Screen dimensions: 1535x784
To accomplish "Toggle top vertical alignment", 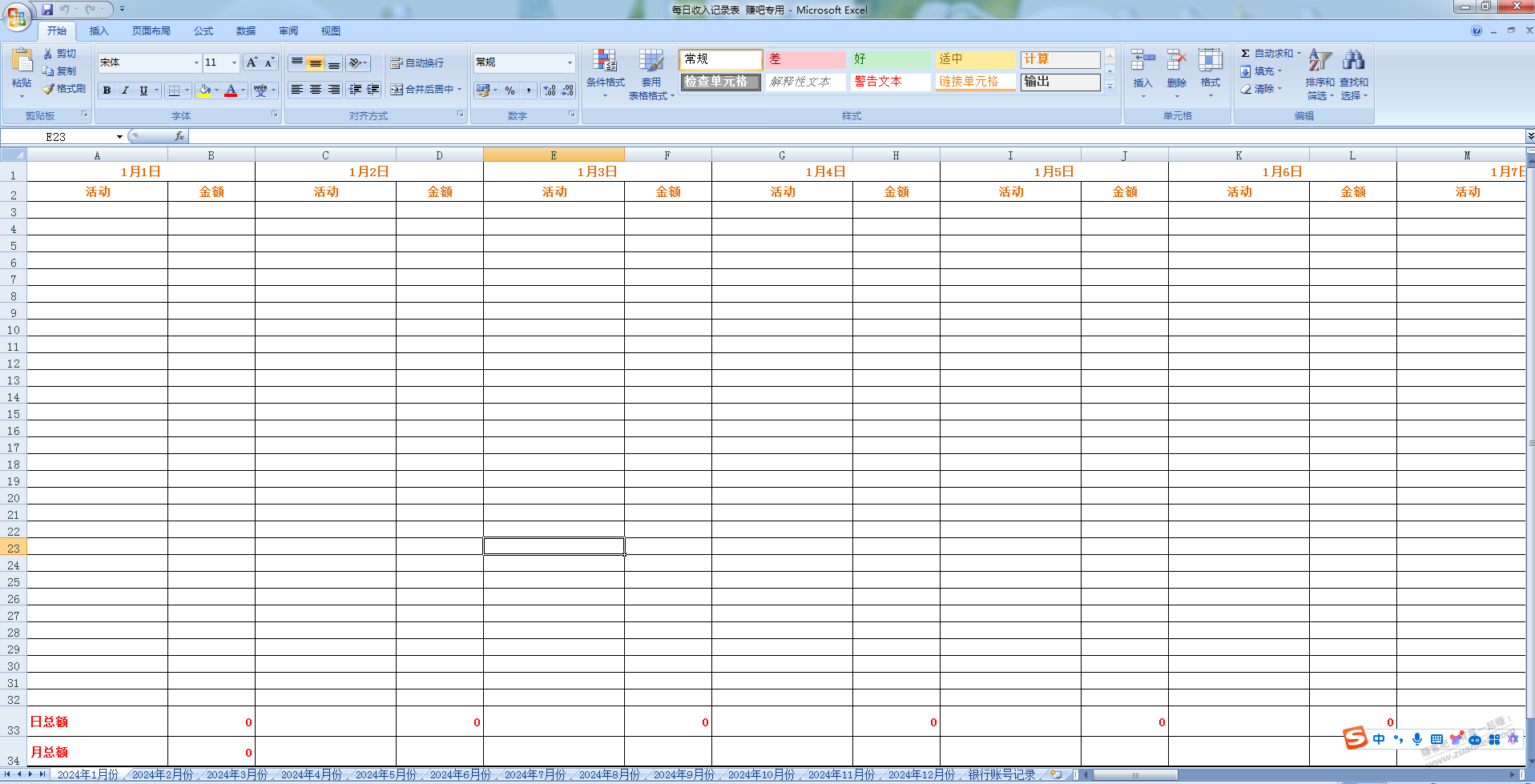I will tap(297, 62).
